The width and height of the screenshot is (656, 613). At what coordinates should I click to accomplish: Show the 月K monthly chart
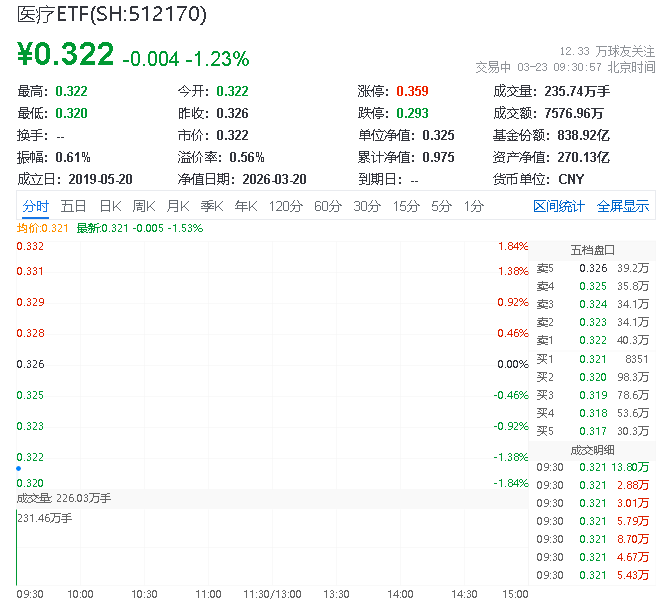coord(178,206)
